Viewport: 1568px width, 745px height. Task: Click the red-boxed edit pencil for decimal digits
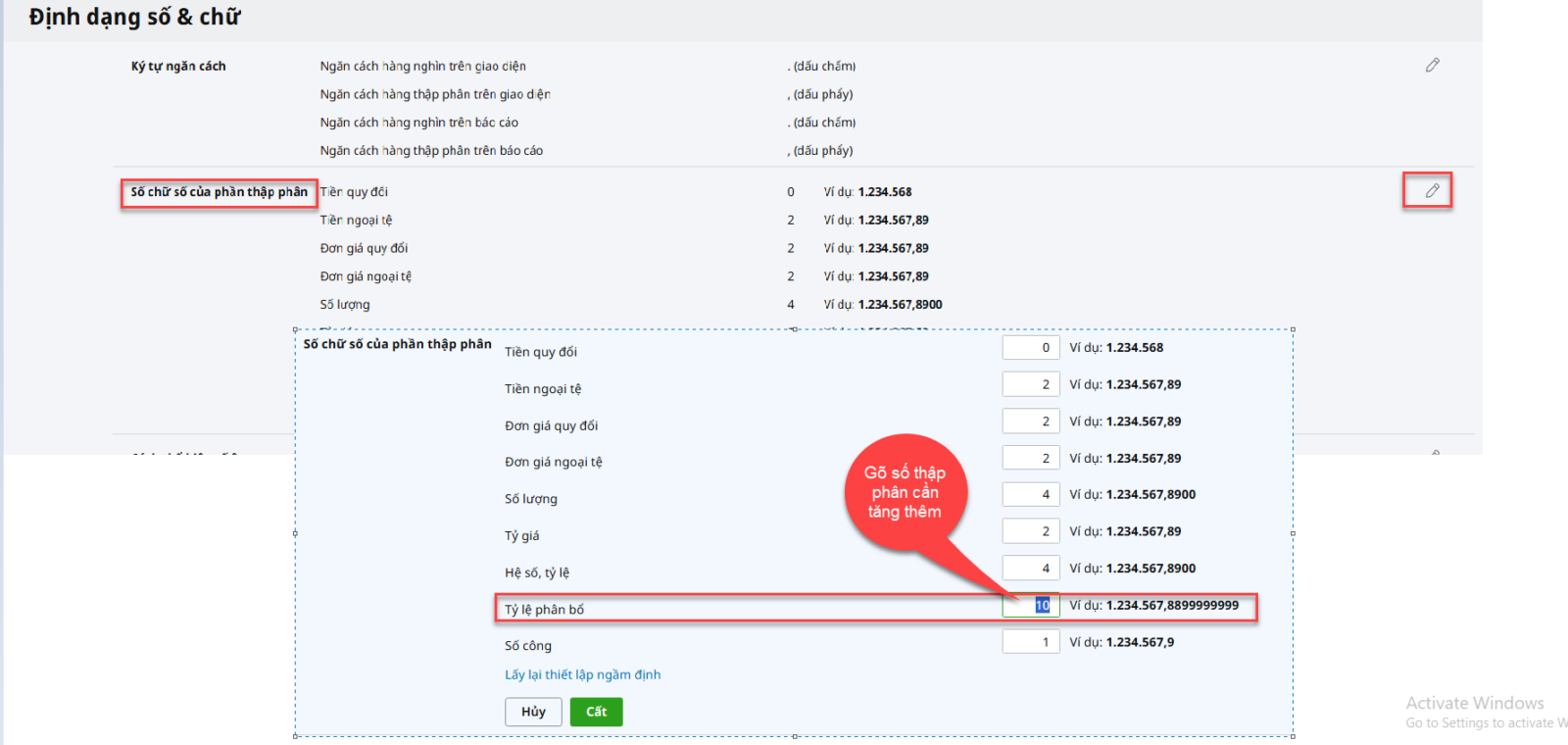tap(1432, 190)
